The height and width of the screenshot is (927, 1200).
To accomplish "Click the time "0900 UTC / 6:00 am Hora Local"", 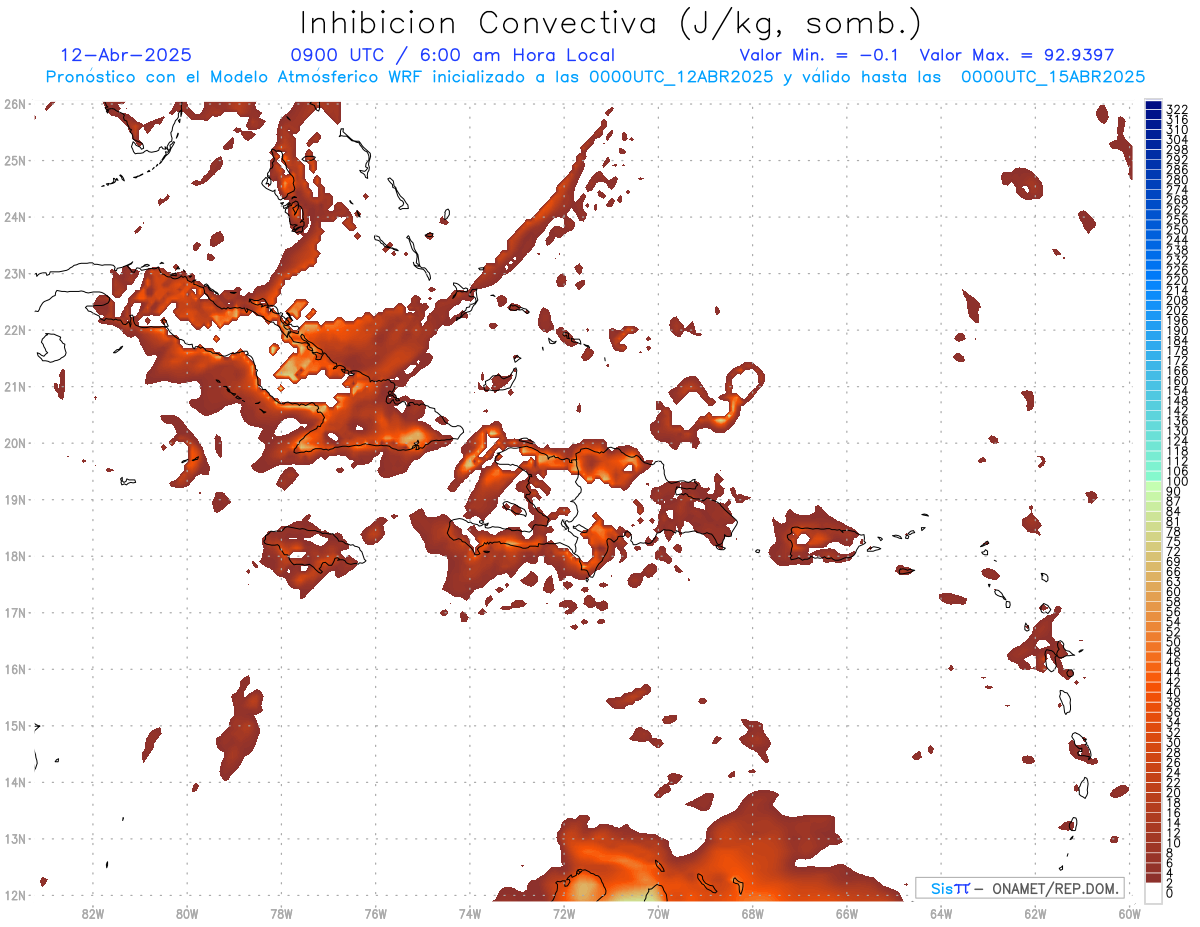I will pyautogui.click(x=453, y=55).
